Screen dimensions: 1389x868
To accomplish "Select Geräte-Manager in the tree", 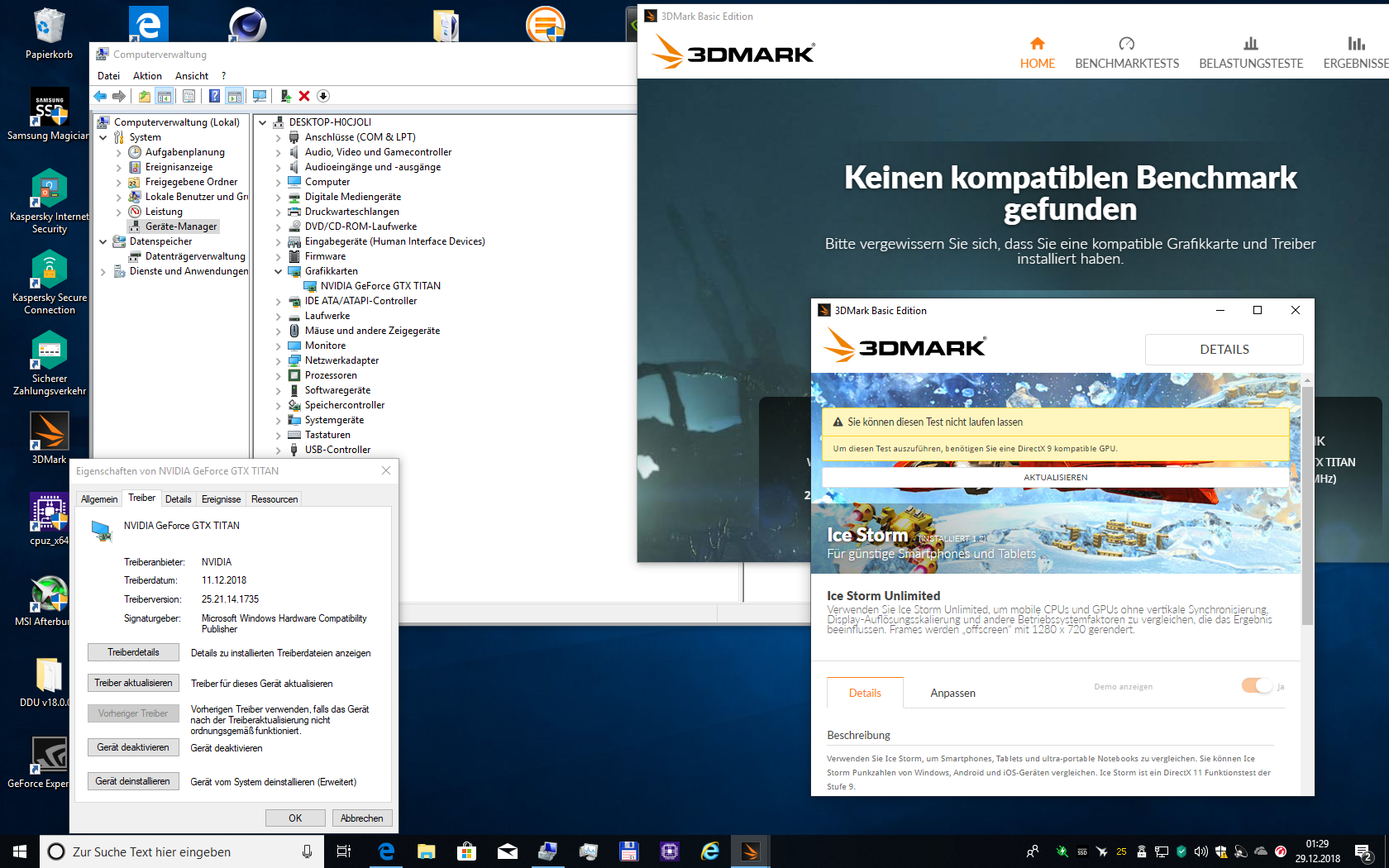I will click(181, 227).
